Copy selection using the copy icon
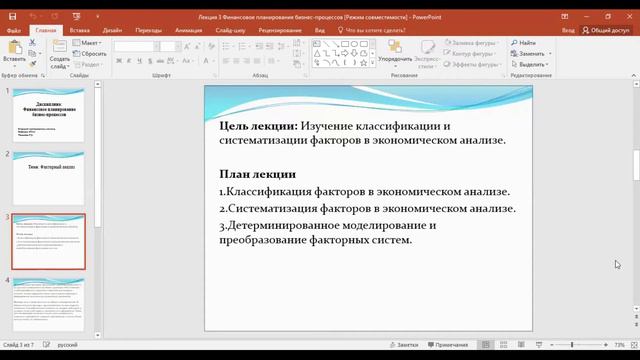The width and height of the screenshot is (640, 360). 32,53
